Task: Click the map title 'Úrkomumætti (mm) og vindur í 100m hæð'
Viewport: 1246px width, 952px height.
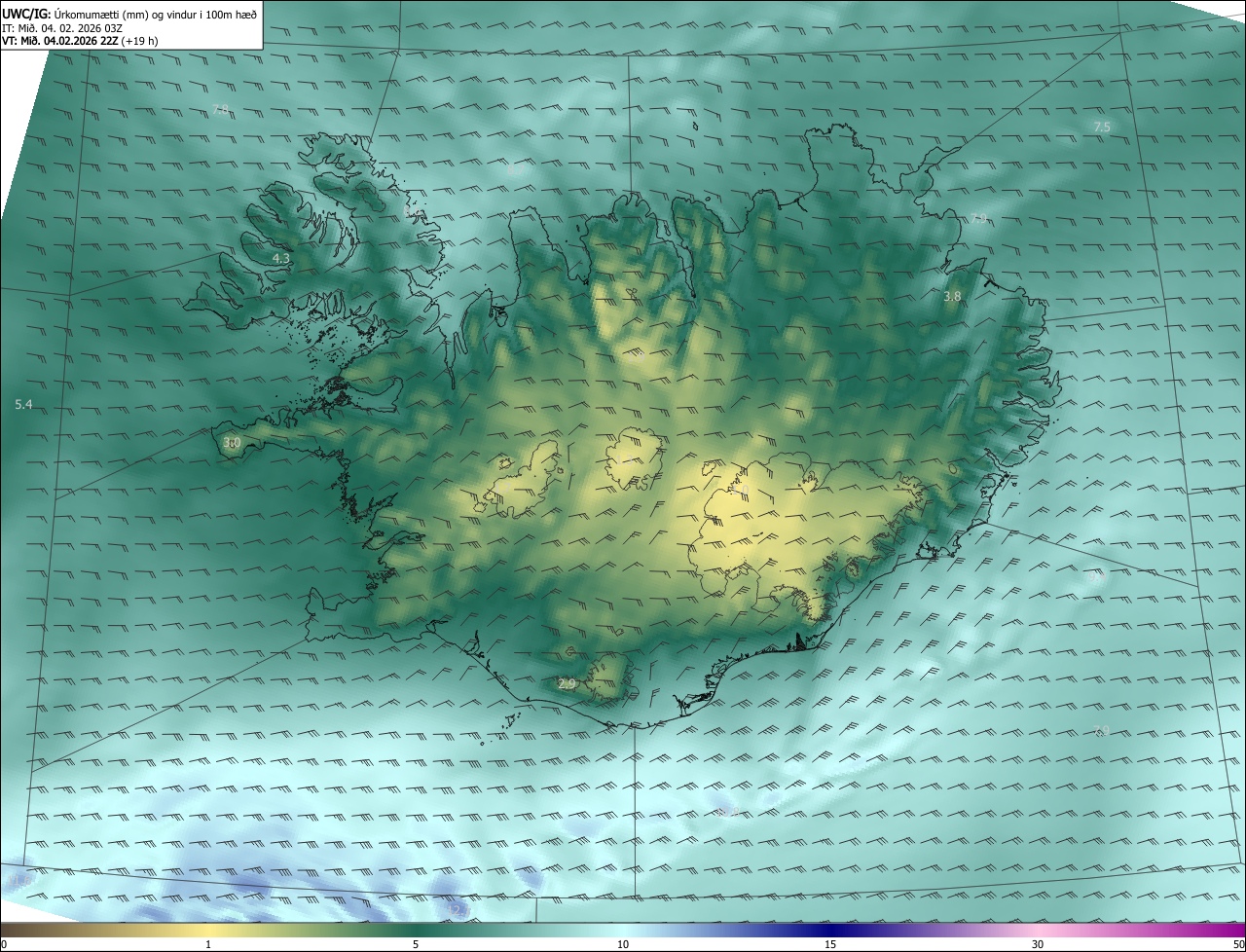Action: 155,14
